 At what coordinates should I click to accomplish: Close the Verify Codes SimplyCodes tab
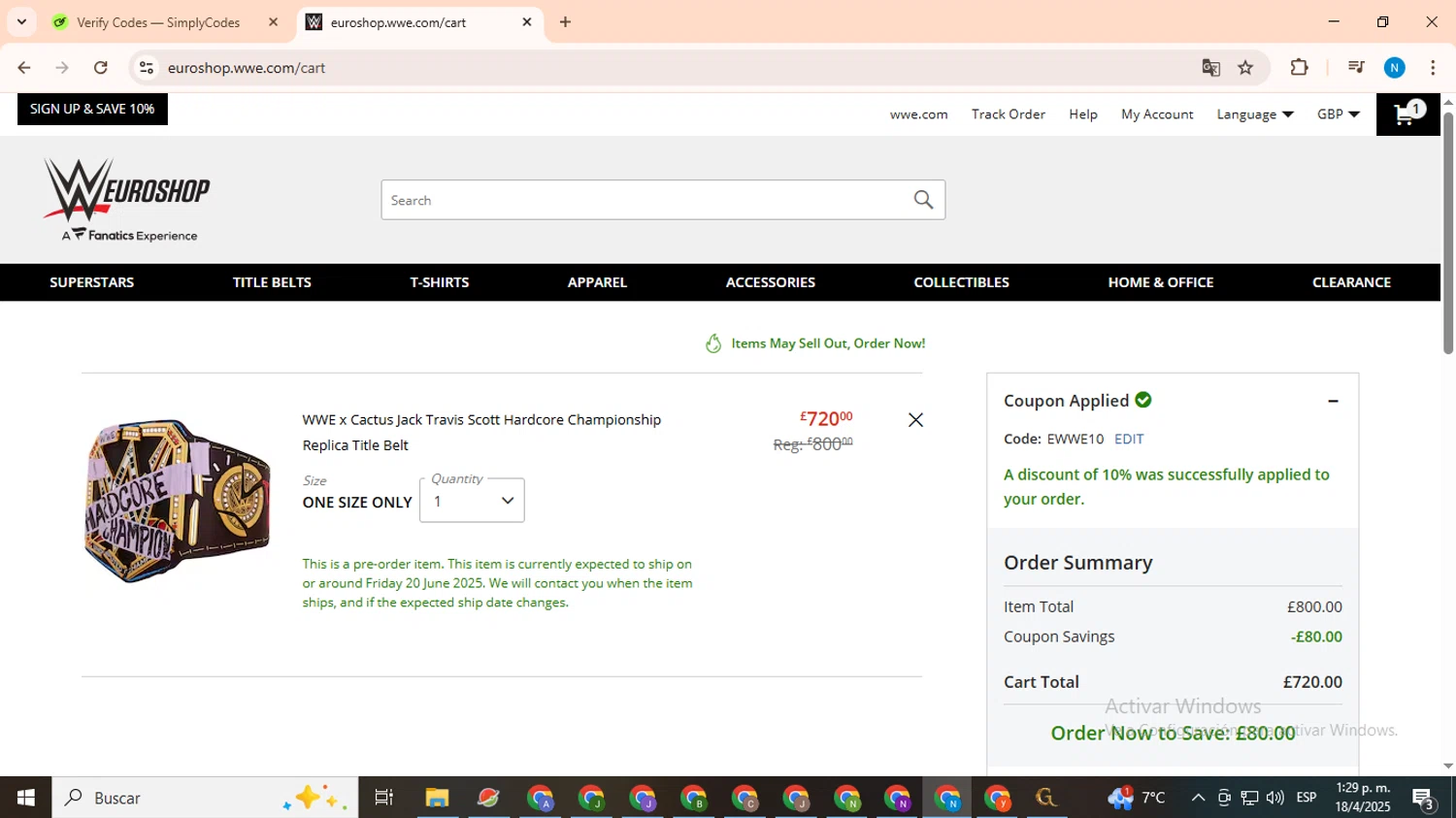click(273, 21)
